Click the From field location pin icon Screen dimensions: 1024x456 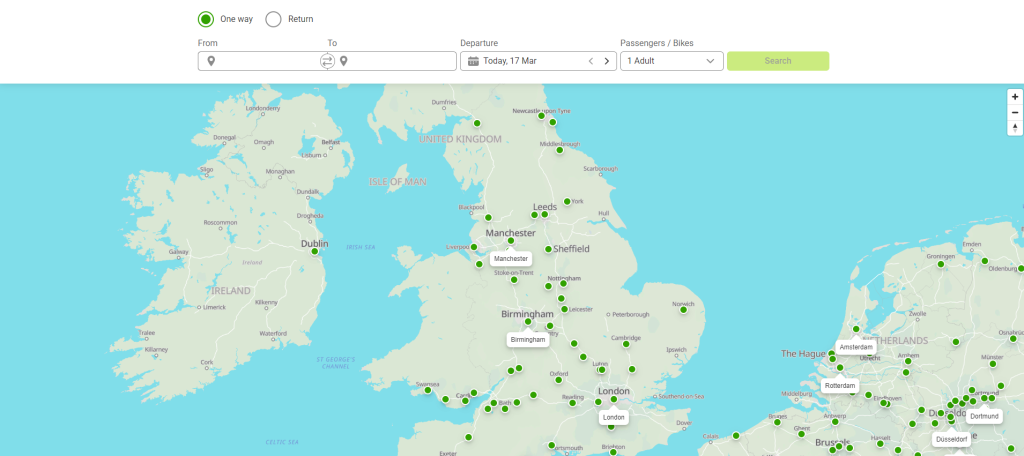tap(211, 61)
